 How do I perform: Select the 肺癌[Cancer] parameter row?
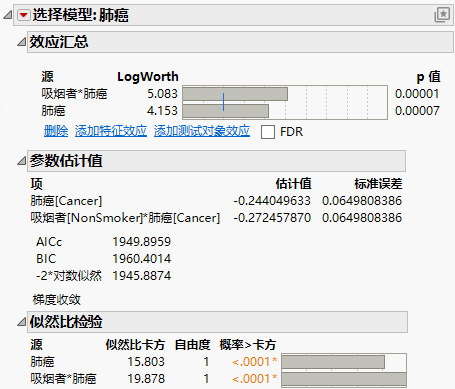point(216,201)
